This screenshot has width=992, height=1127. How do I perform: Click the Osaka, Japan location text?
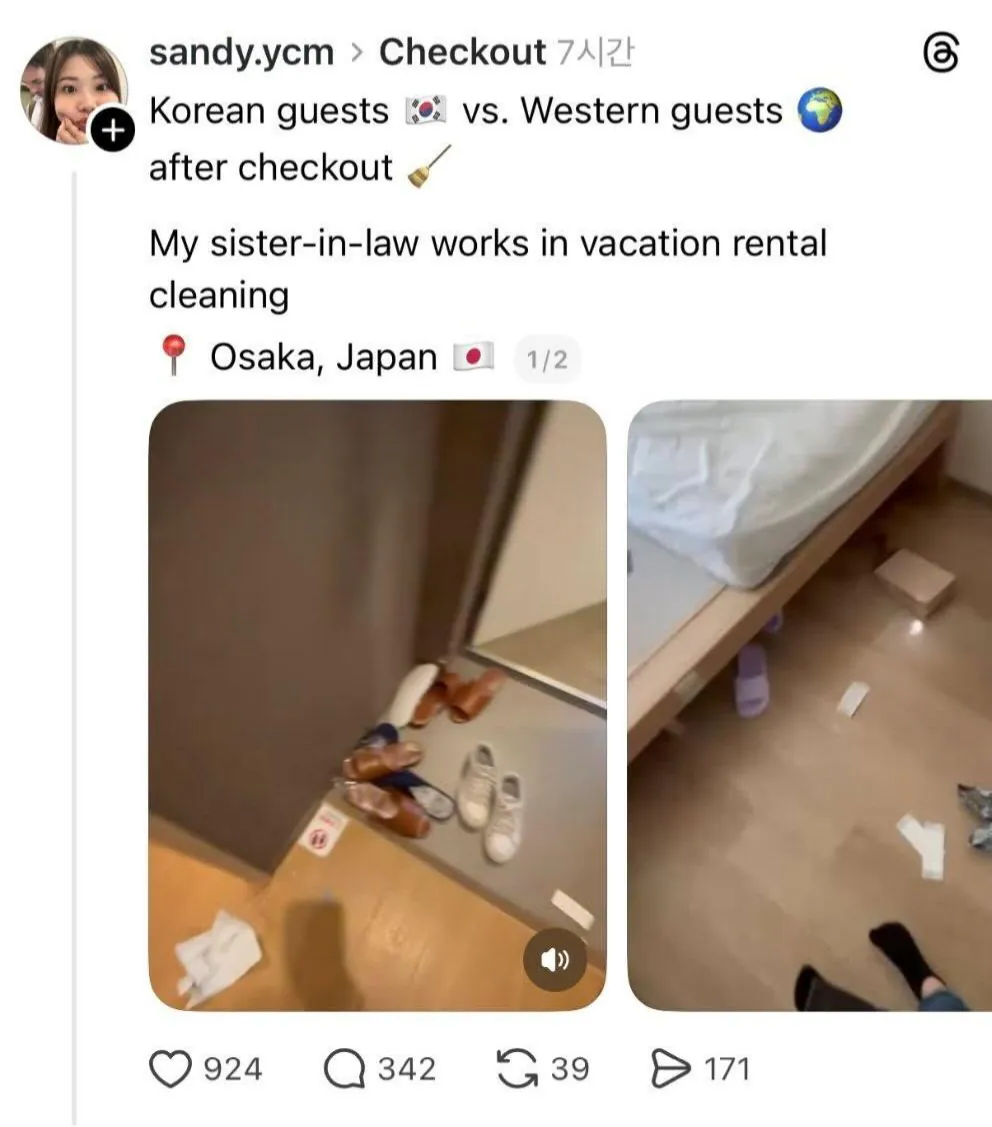[323, 357]
